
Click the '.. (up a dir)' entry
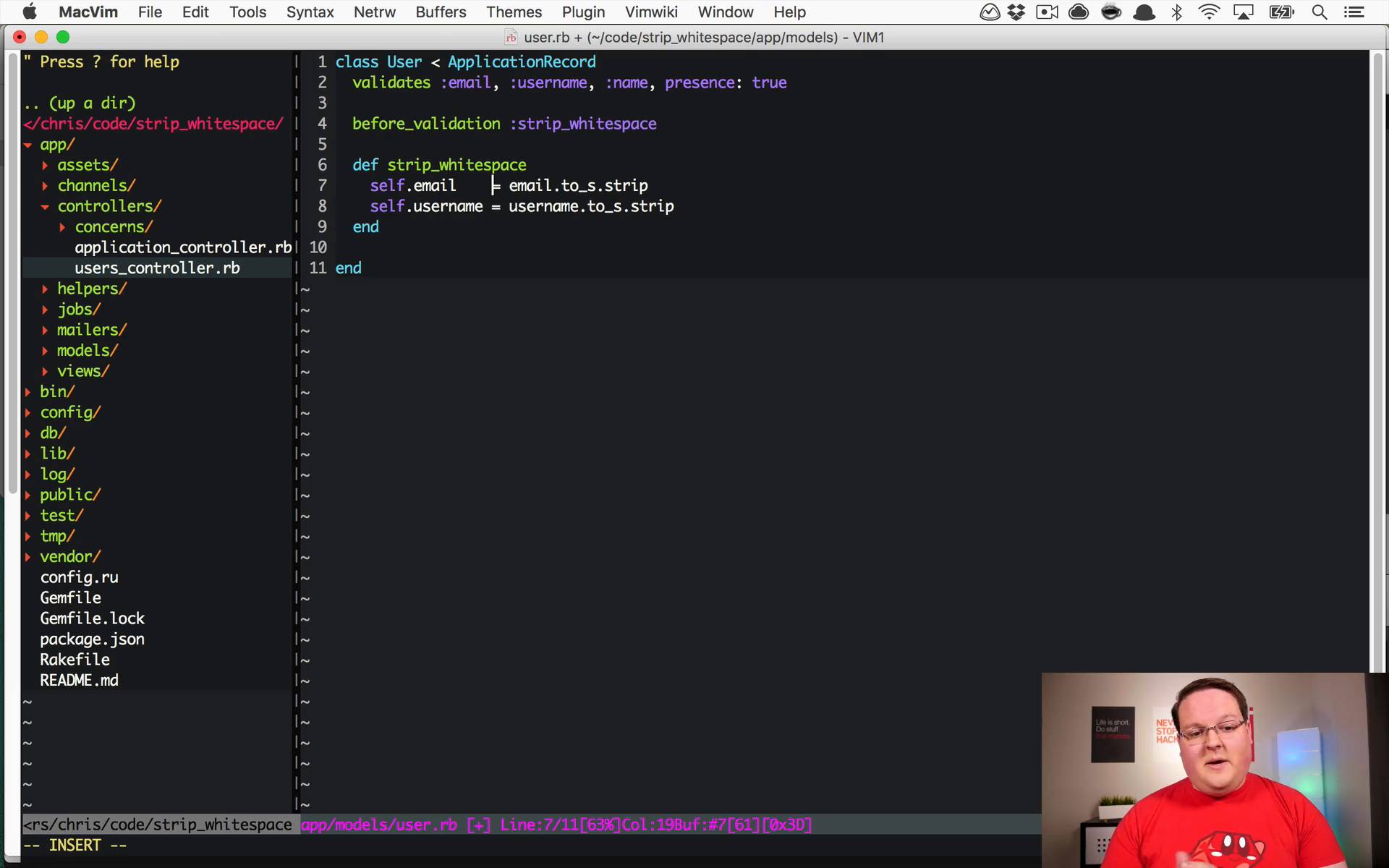[80, 103]
